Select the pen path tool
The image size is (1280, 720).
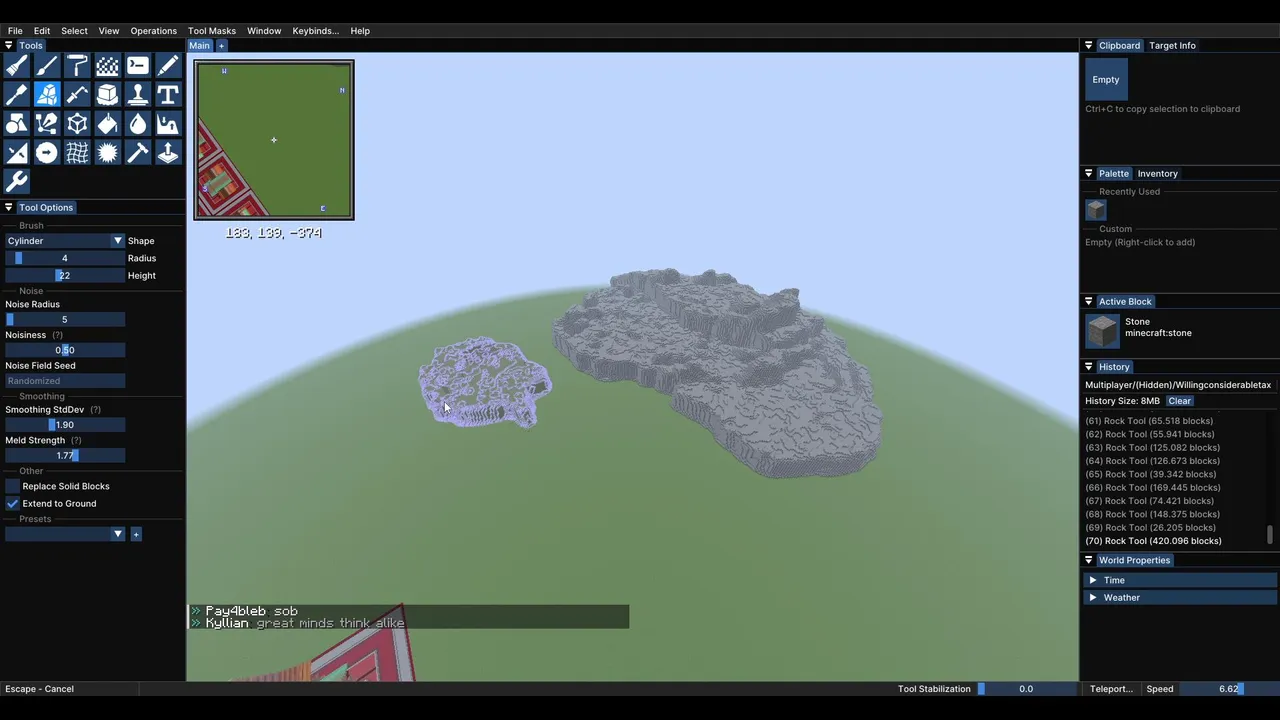coord(47,124)
